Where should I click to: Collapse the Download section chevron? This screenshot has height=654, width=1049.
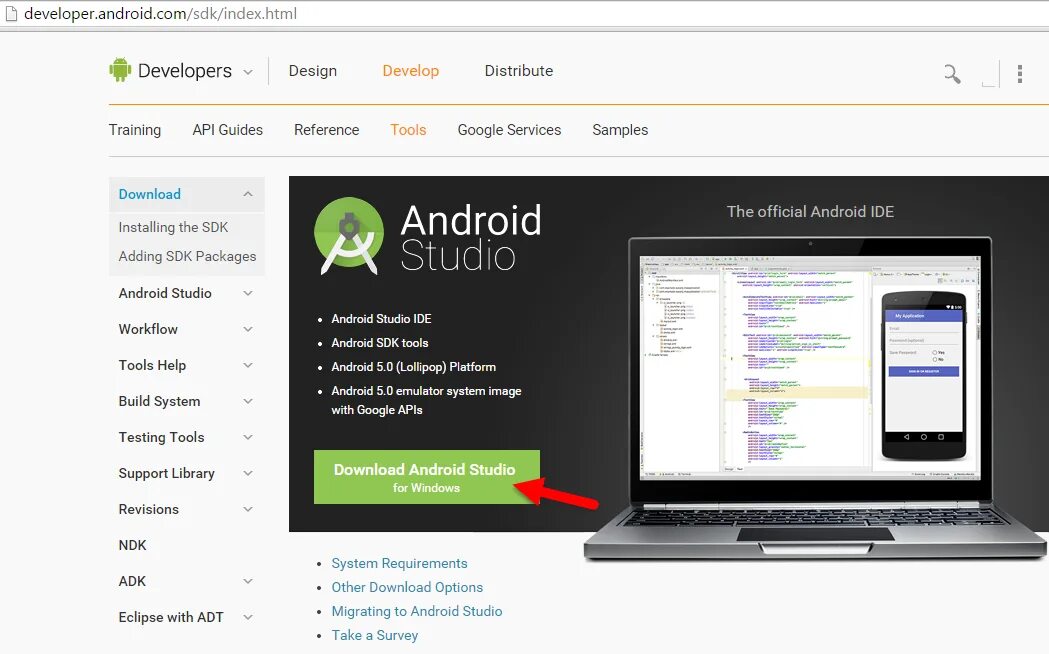(x=248, y=194)
